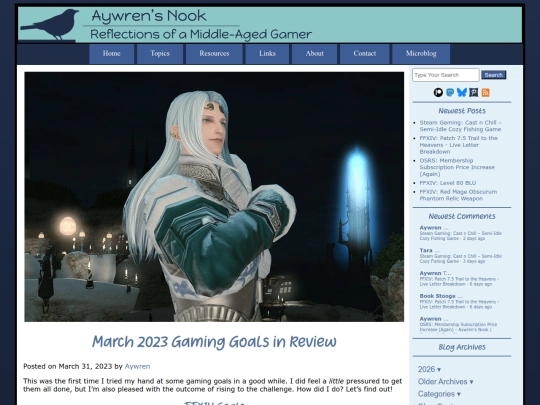Open the Contact menu item
The image size is (540, 405).
(x=365, y=54)
